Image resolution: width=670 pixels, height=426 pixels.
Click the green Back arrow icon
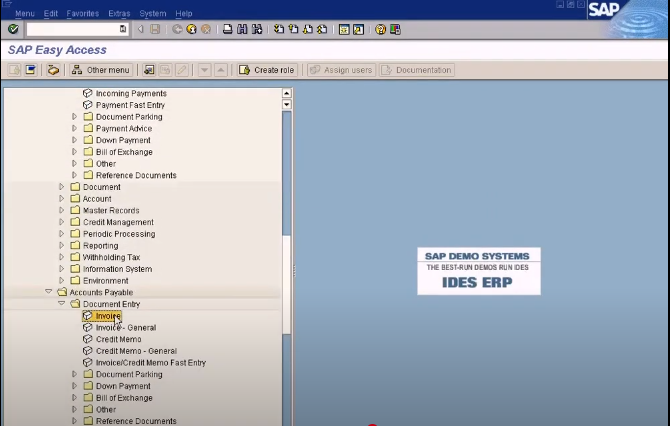coord(177,29)
